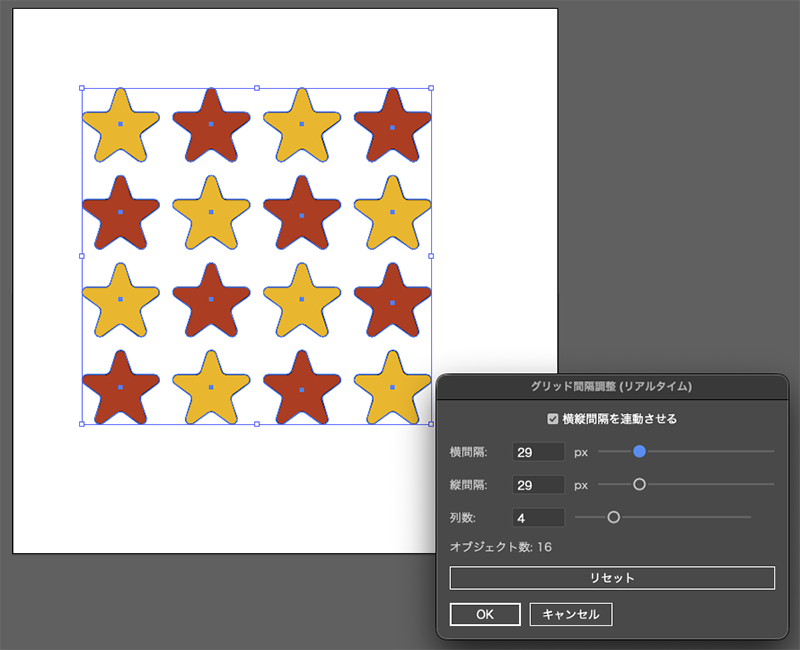Toggle the 横縦間隔を連動させる checkbox
This screenshot has height=650, width=800.
tap(553, 419)
